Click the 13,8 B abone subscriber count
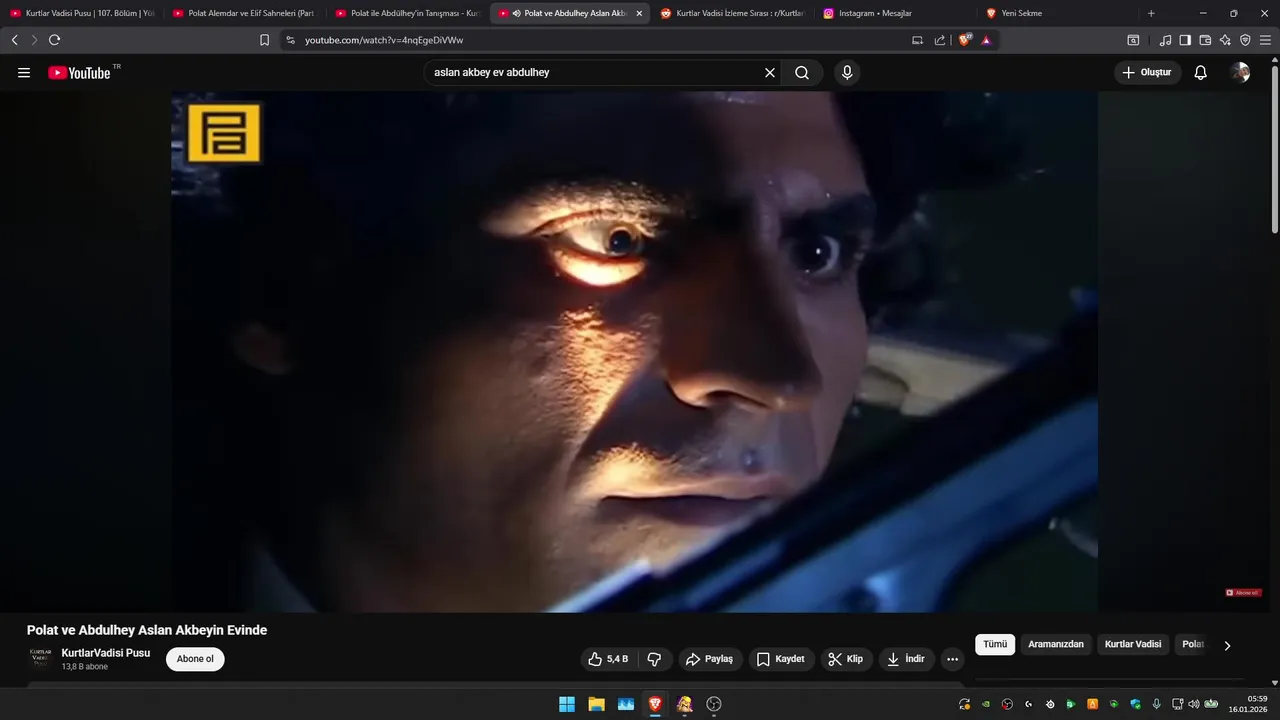Image resolution: width=1280 pixels, height=720 pixels. click(x=85, y=667)
